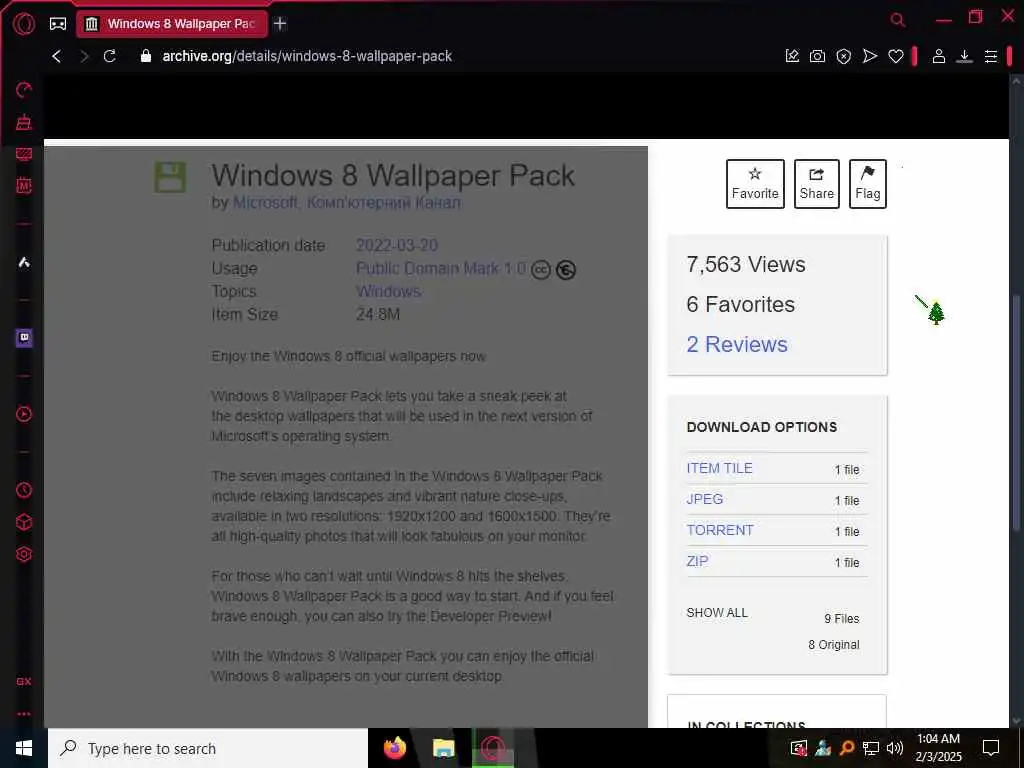Click the 7,563 Views text
Screen dimensions: 1024x768
pyautogui.click(x=746, y=264)
